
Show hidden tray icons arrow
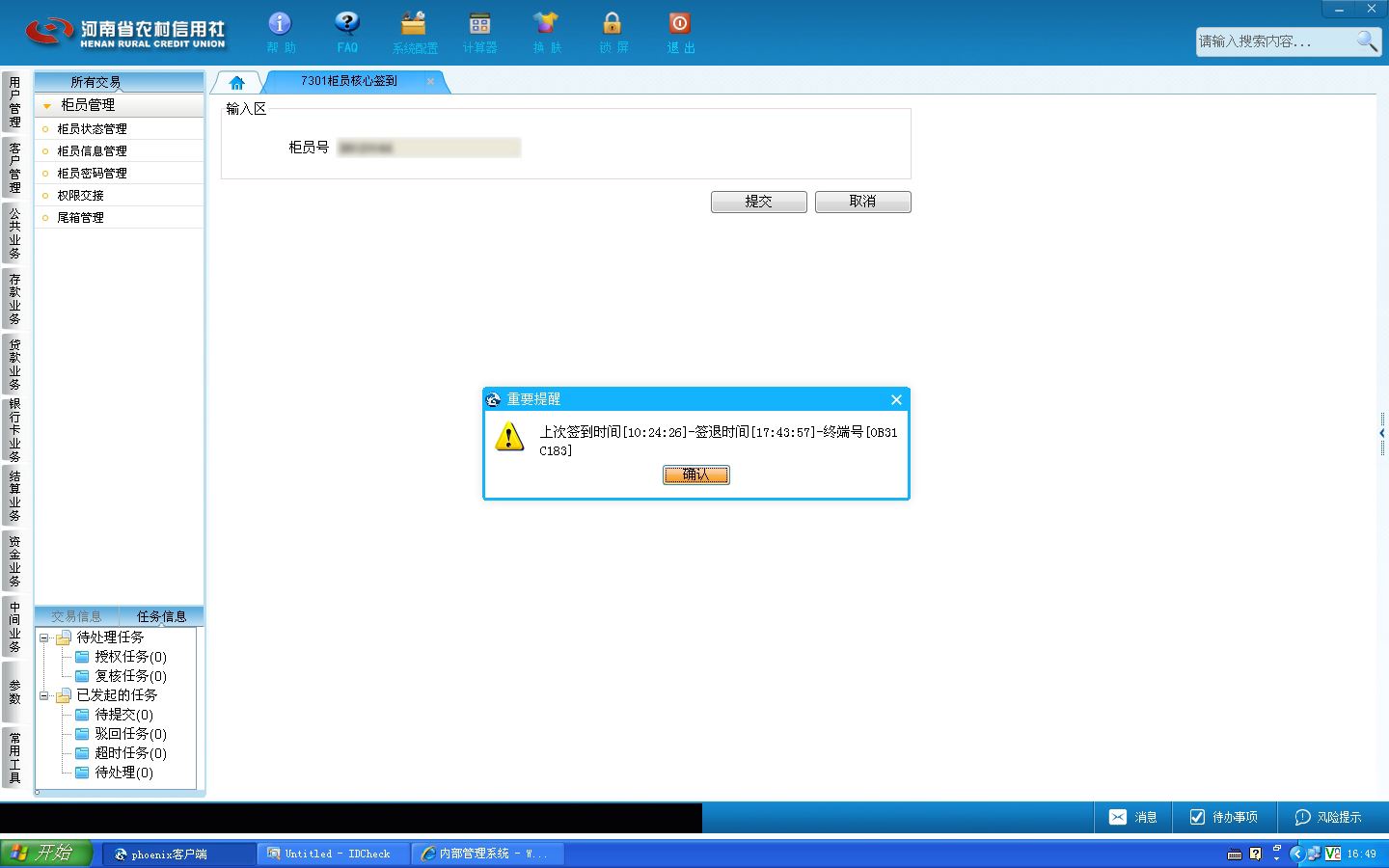tap(1295, 854)
